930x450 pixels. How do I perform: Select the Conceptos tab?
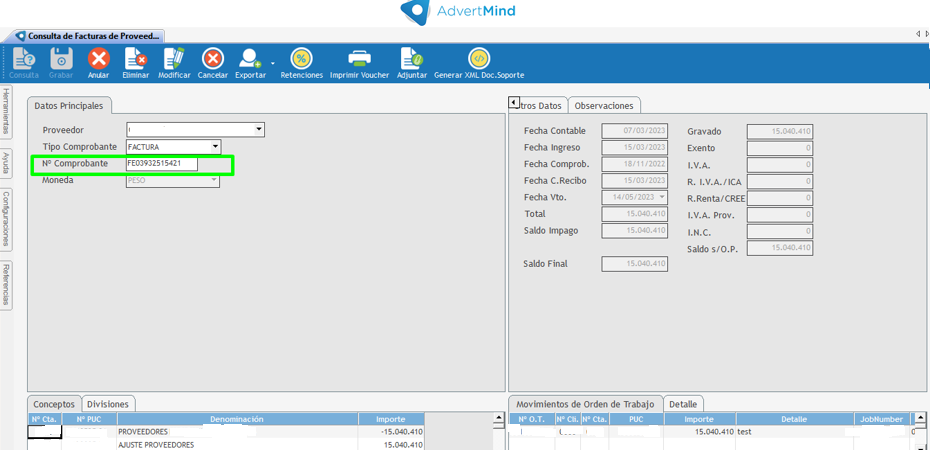click(x=54, y=404)
